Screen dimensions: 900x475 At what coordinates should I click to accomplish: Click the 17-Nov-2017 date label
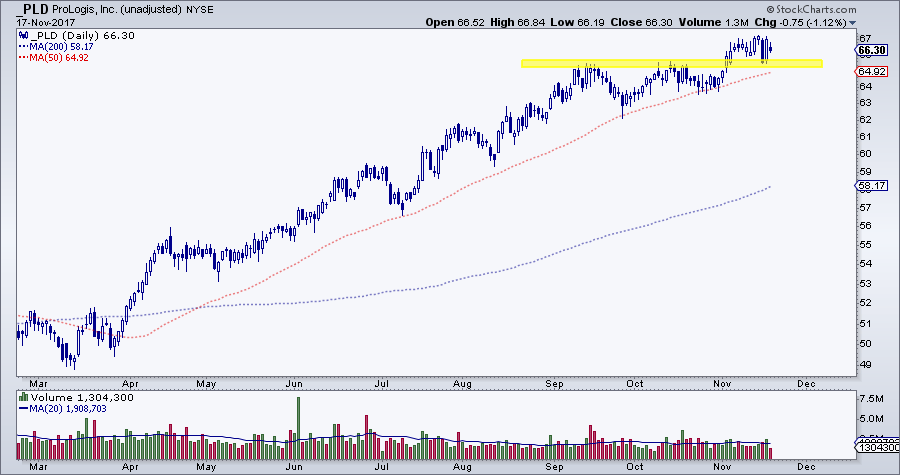(31, 22)
